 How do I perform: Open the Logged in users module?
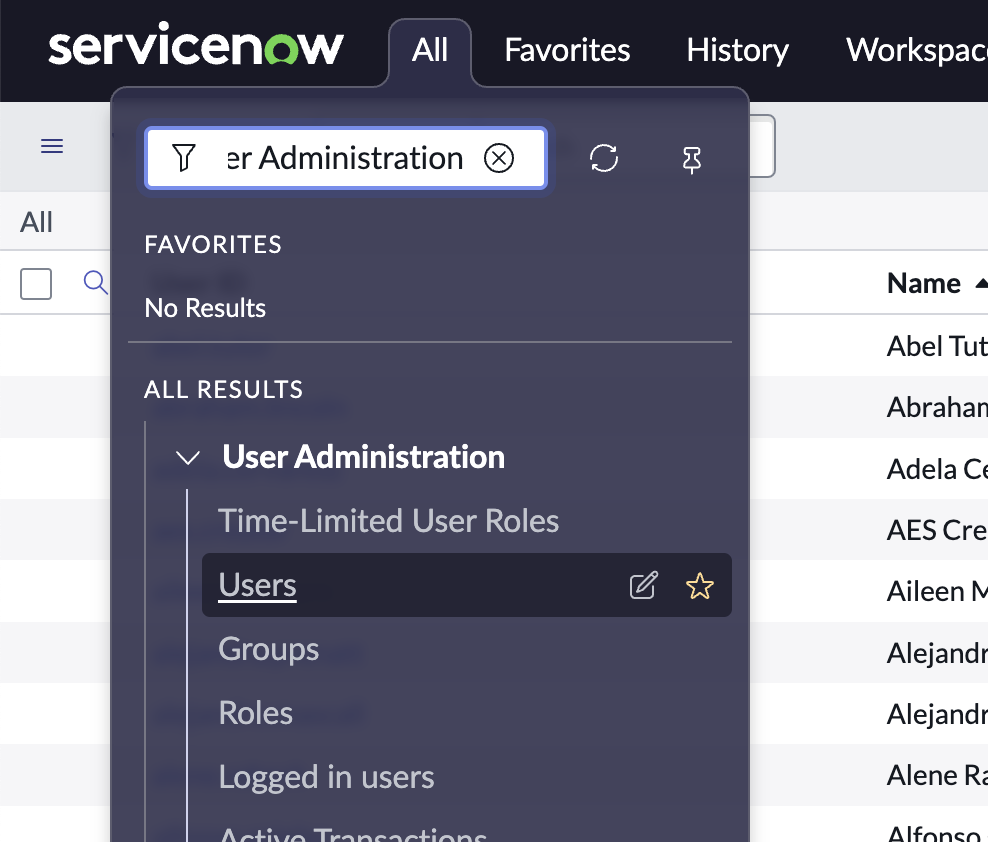(x=326, y=776)
